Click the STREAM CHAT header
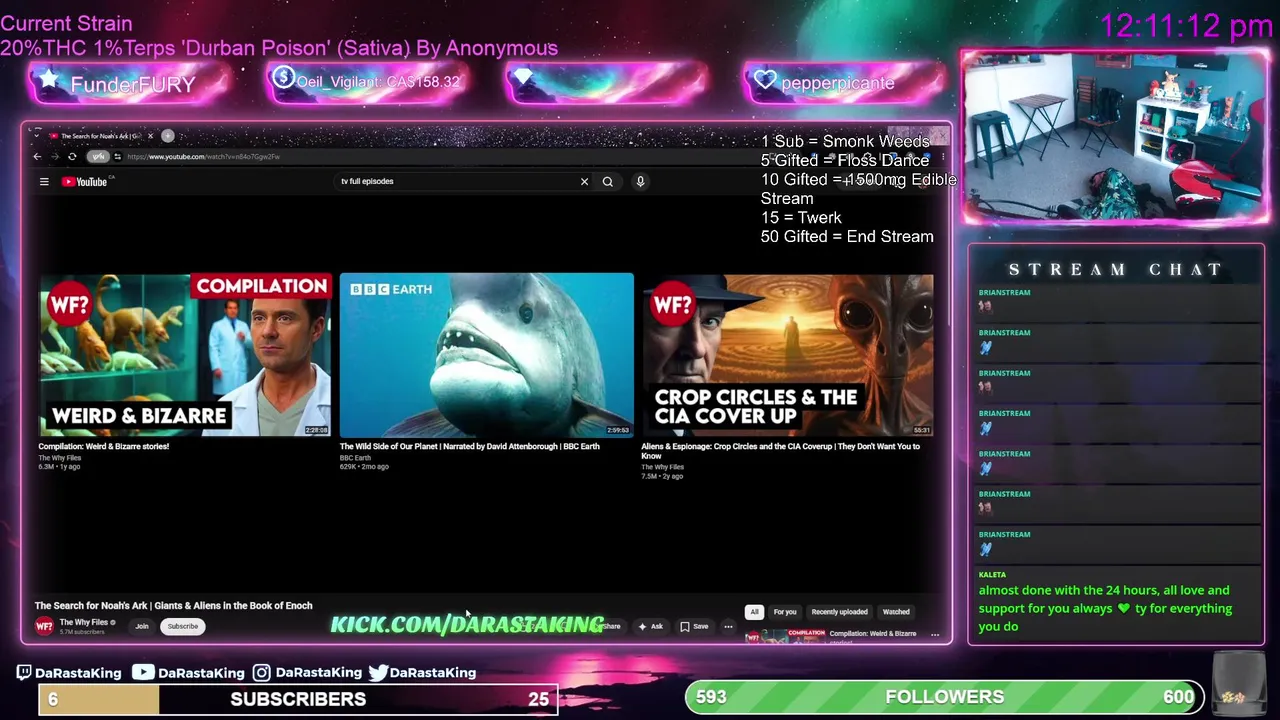 pyautogui.click(x=1115, y=269)
